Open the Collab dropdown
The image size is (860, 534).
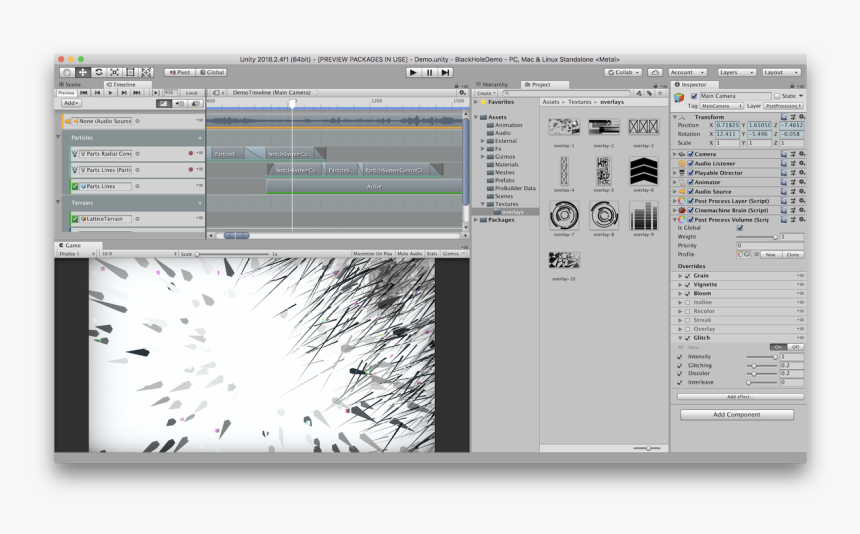click(x=624, y=72)
